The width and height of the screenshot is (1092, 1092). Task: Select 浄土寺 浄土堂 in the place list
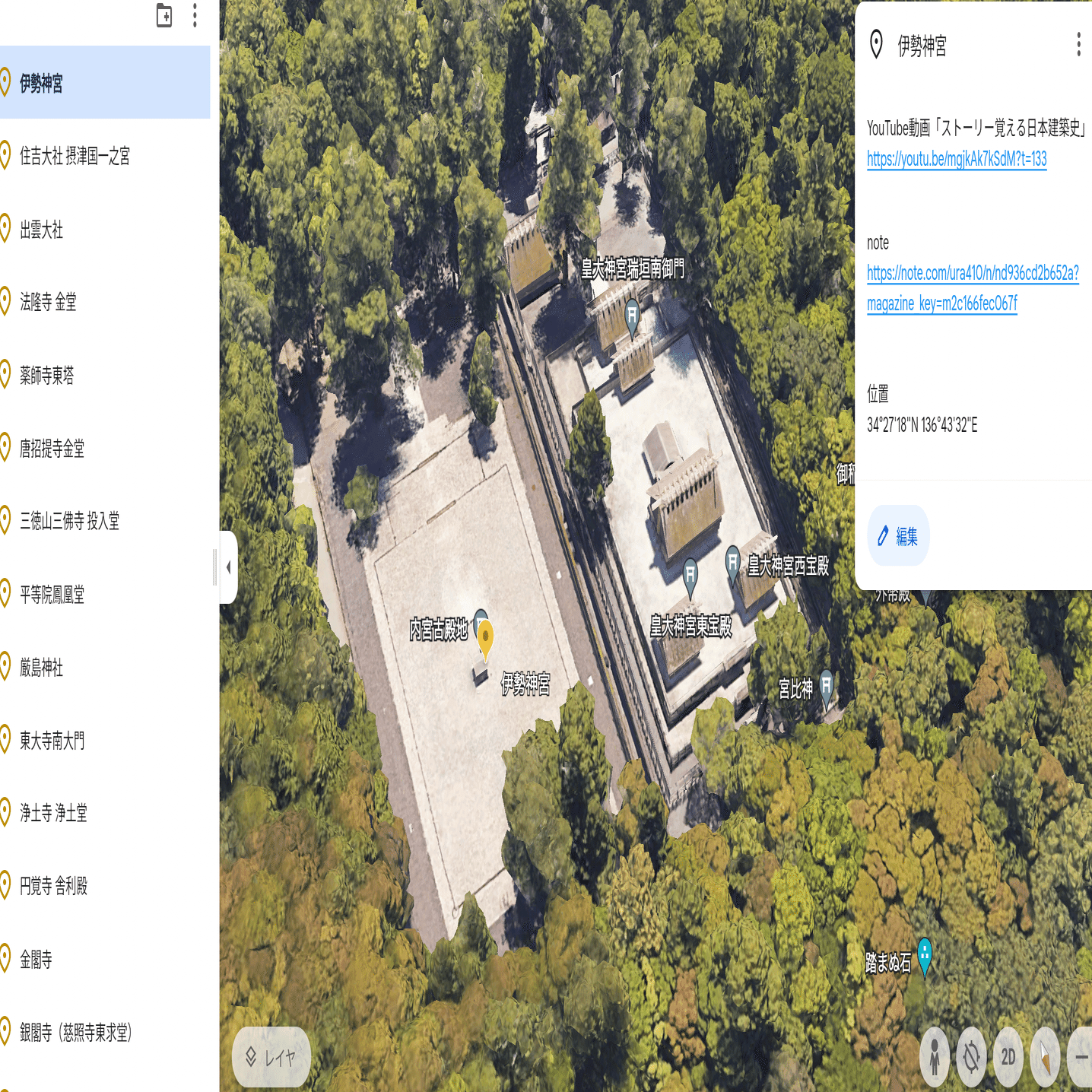[105, 813]
